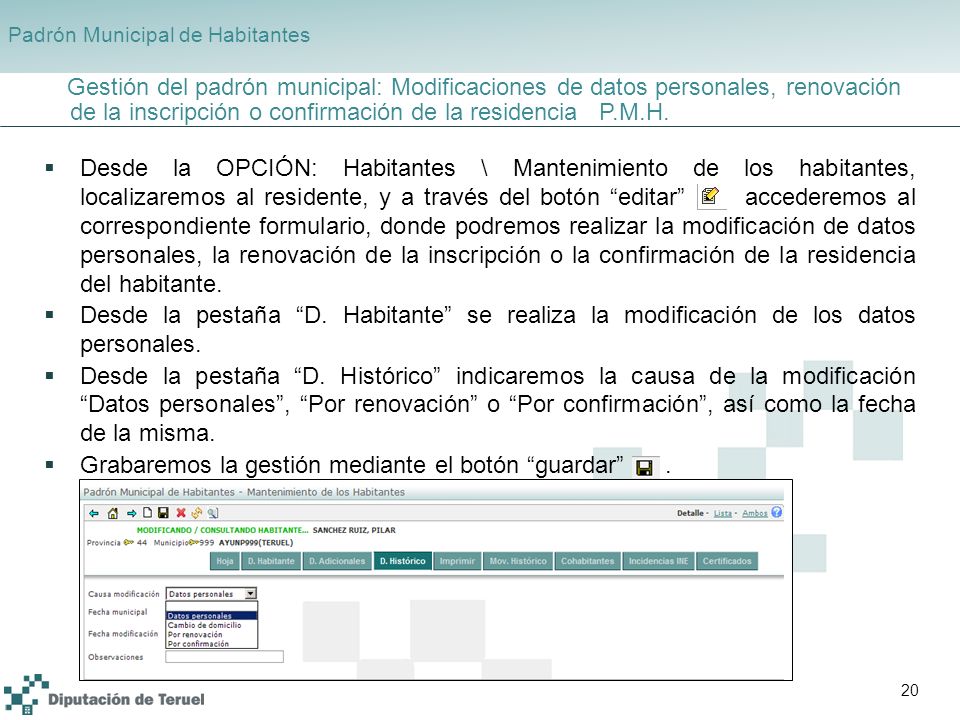Screen dimensions: 960x720
Task: Click "SANCHEZ RUIZ, PILAR" name text
Action: pos(354,530)
